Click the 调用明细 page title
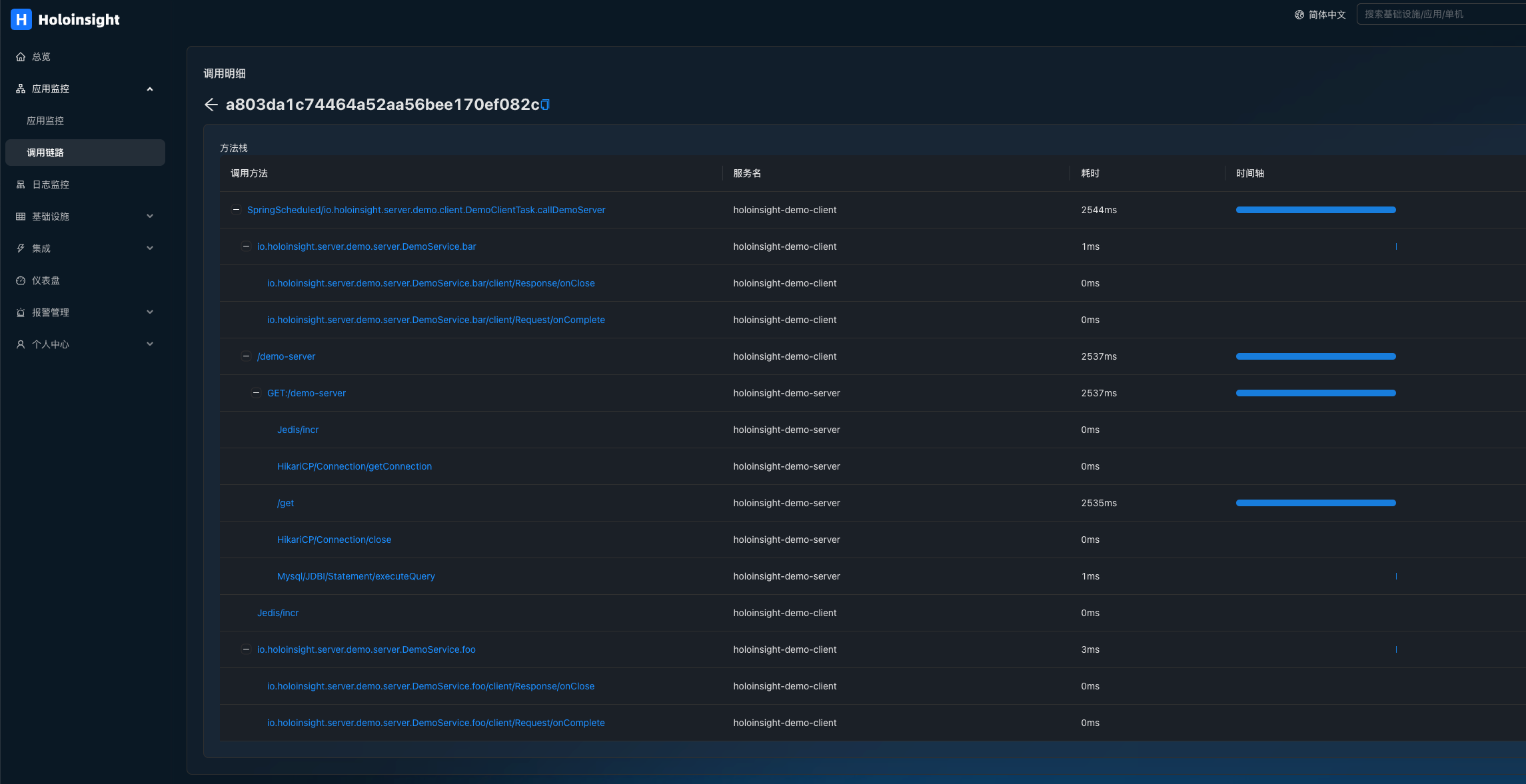The width and height of the screenshot is (1526, 784). coord(225,73)
